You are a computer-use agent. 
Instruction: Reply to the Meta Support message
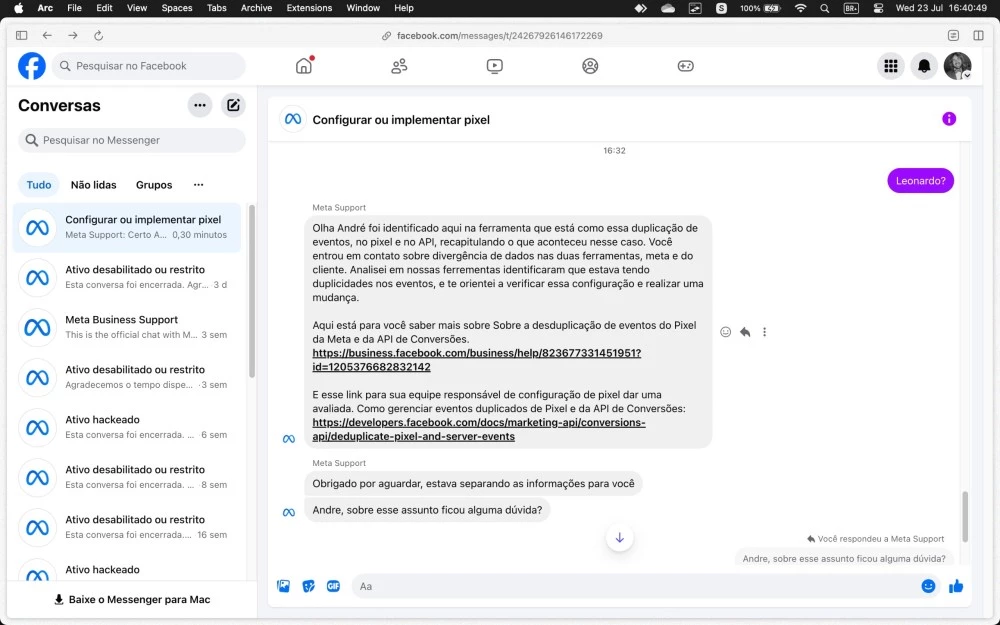pos(745,332)
